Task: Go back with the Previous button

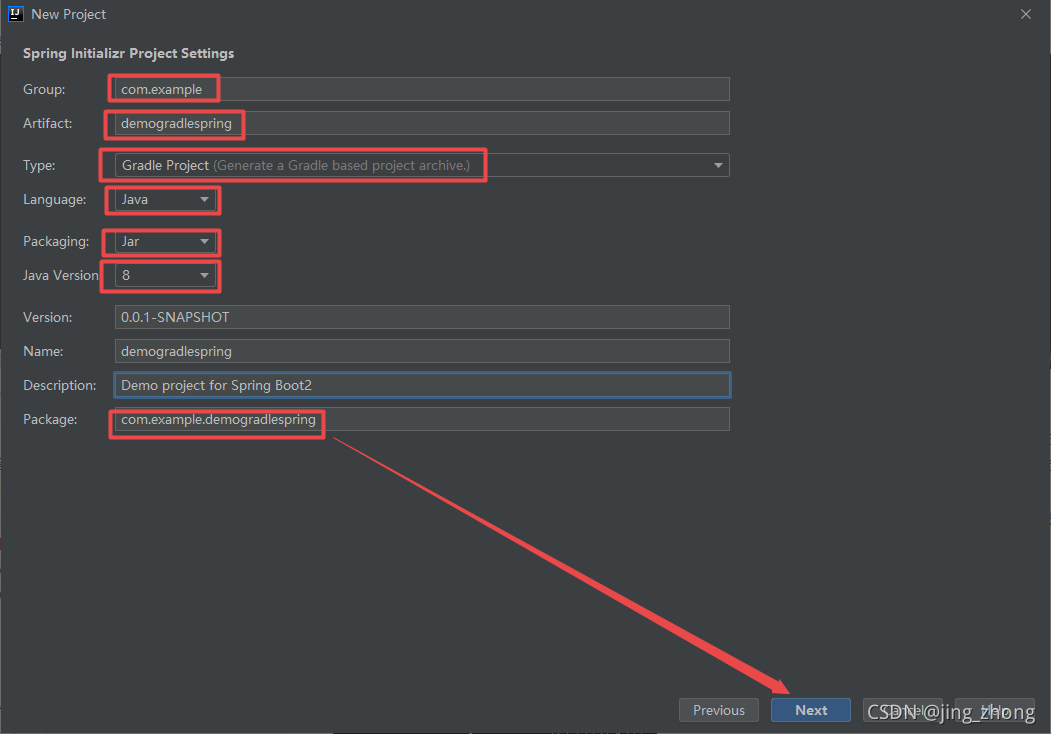Action: [x=719, y=711]
